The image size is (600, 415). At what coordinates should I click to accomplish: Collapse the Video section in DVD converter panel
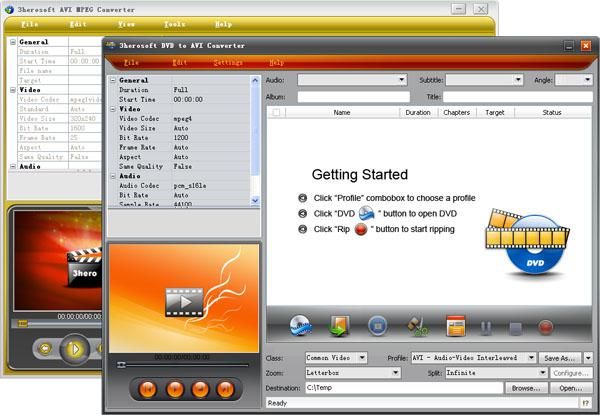pos(113,109)
